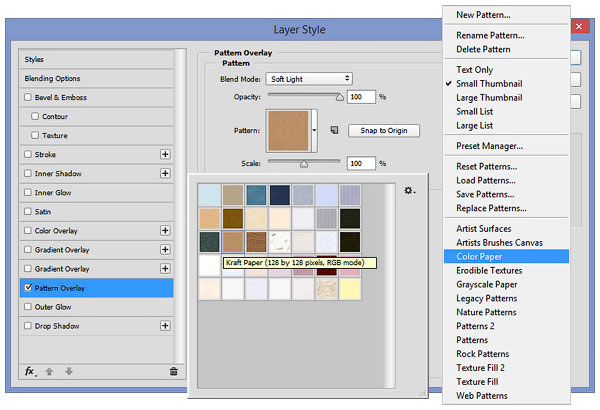This screenshot has height=410, width=600.
Task: Click the move effect up arrow
Action: pyautogui.click(x=49, y=371)
